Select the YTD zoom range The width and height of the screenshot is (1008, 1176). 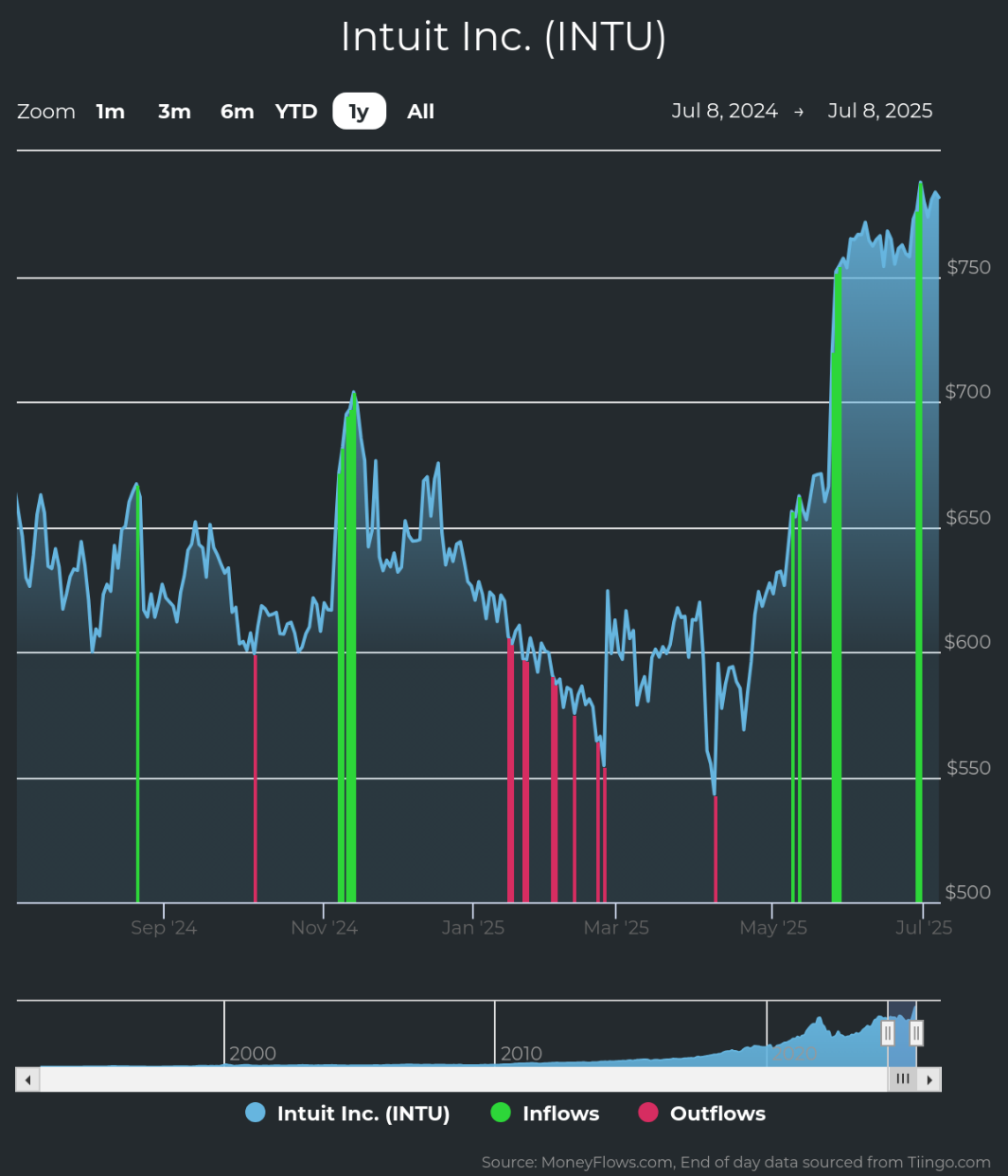(296, 112)
